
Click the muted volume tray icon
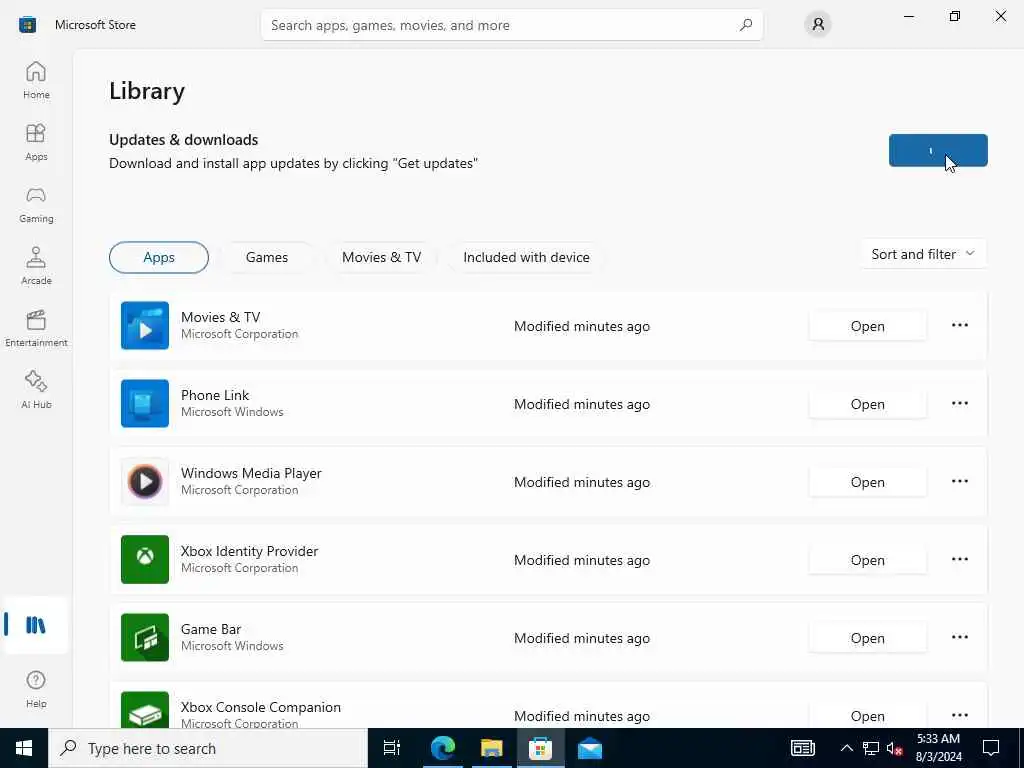[x=894, y=748]
